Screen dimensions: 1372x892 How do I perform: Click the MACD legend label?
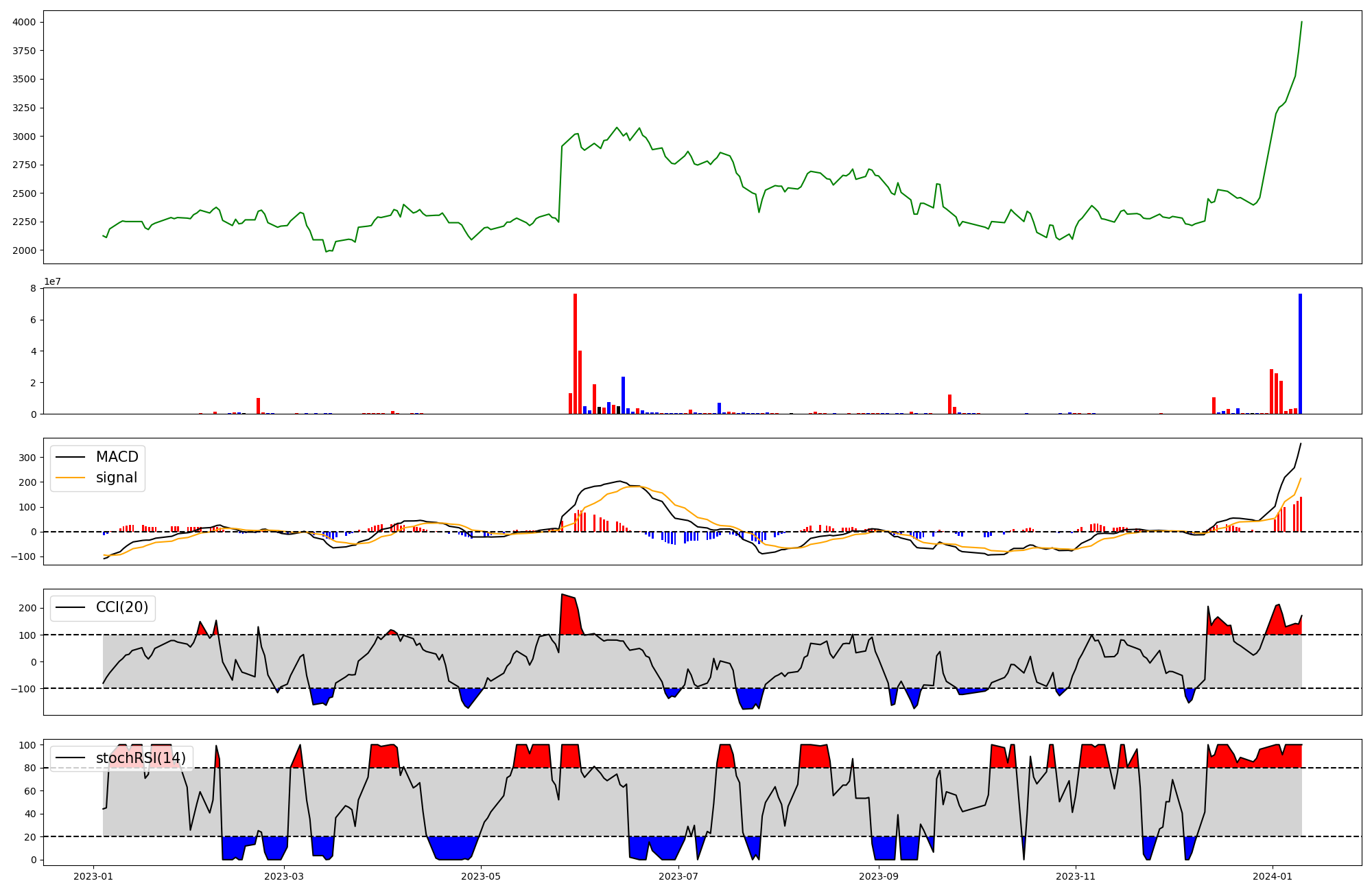(x=117, y=457)
